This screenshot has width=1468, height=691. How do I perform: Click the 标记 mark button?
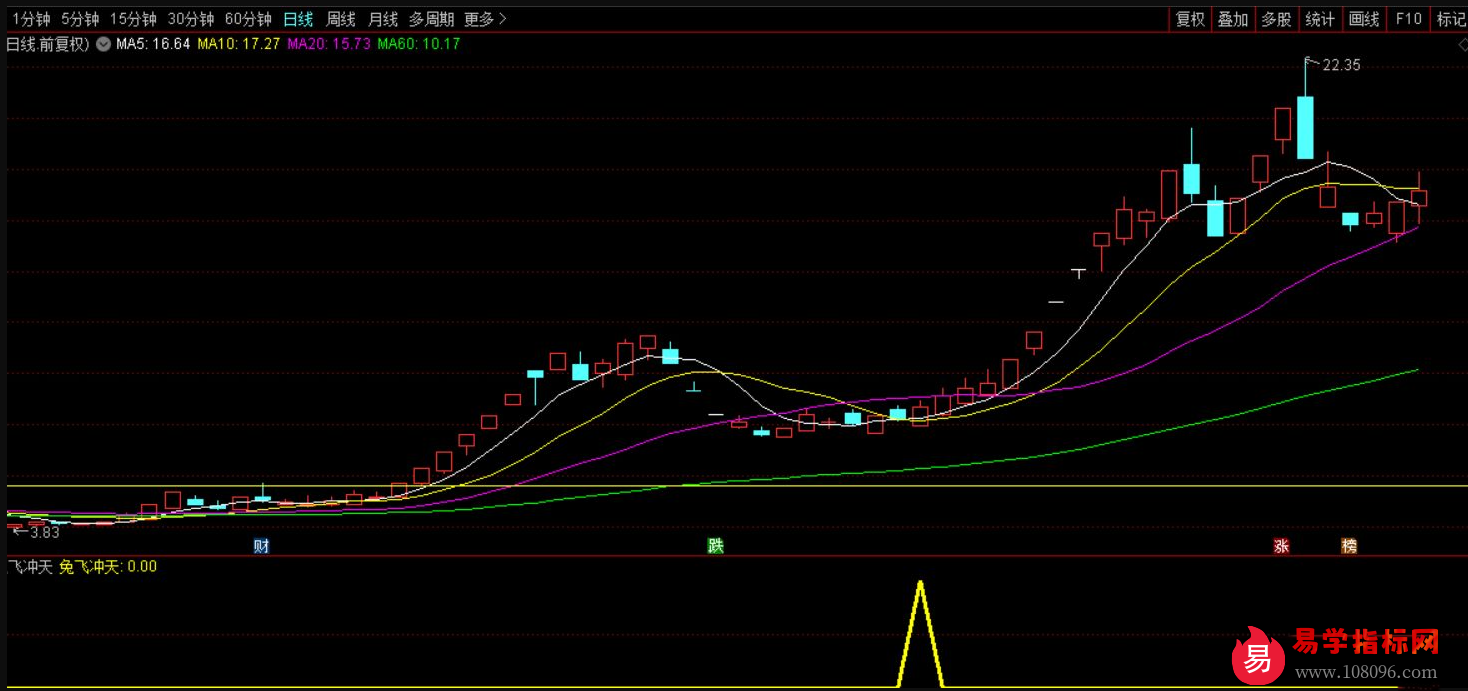(1451, 19)
